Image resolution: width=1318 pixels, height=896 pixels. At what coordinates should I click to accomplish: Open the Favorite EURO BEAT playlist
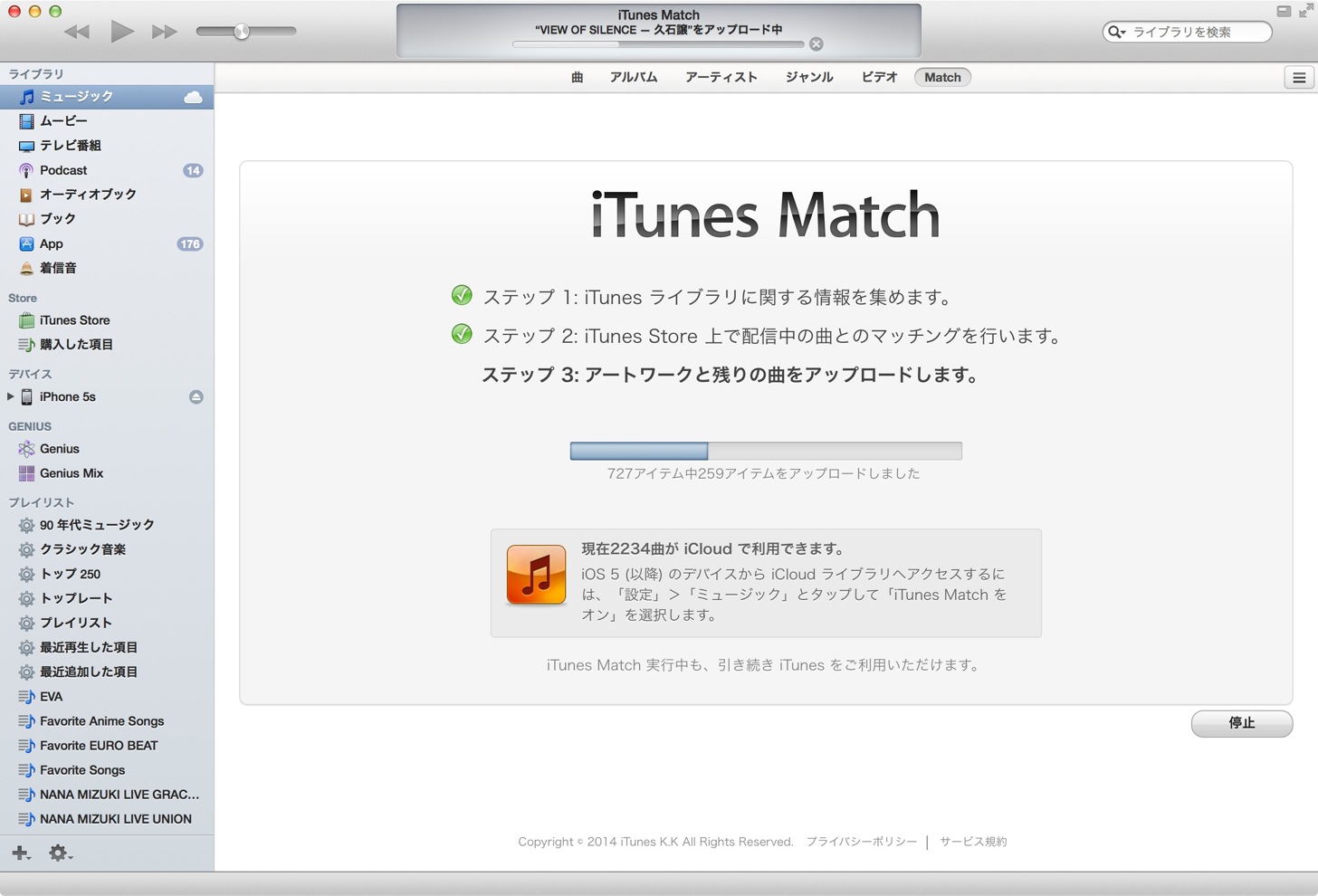[x=107, y=746]
